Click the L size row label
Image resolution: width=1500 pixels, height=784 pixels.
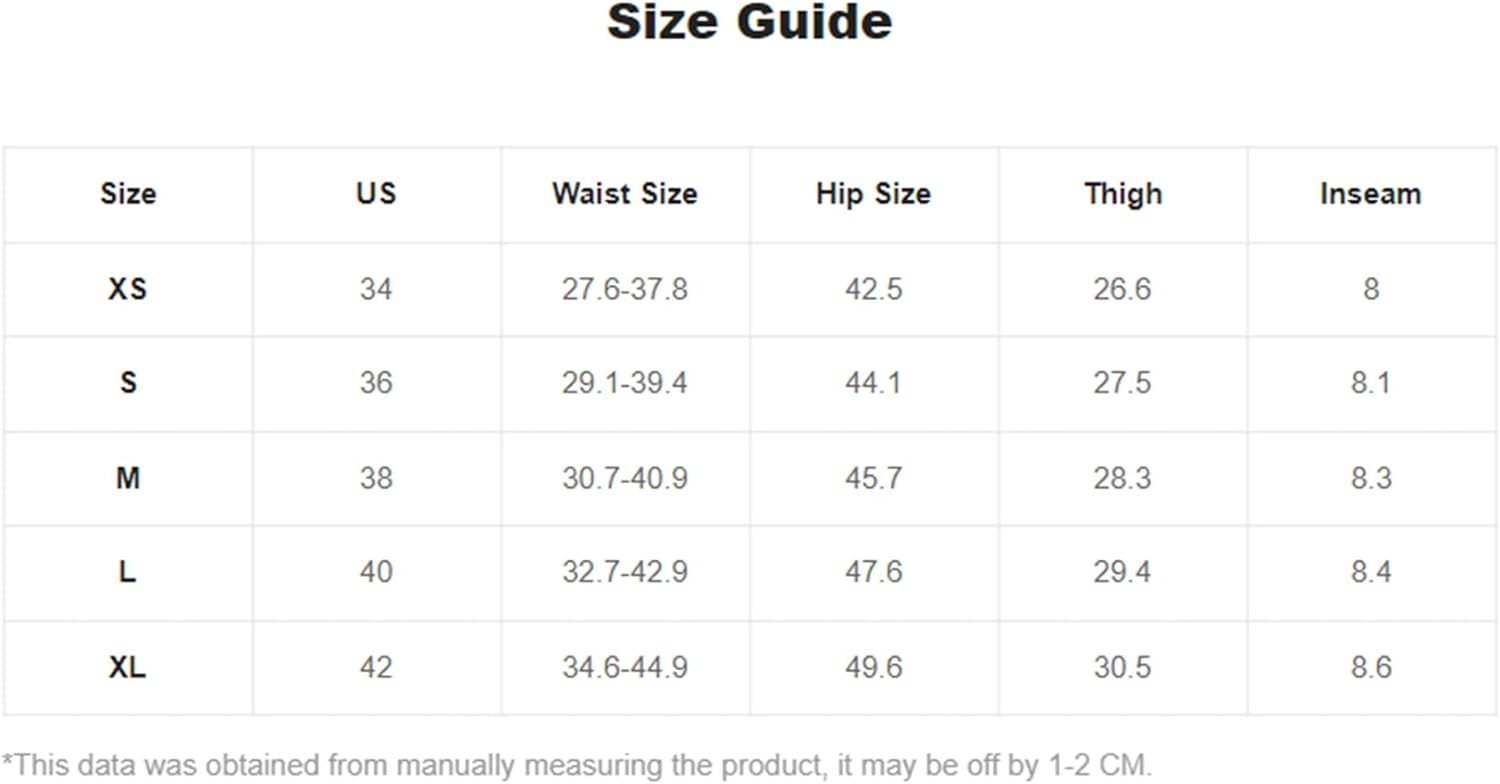[x=128, y=572]
